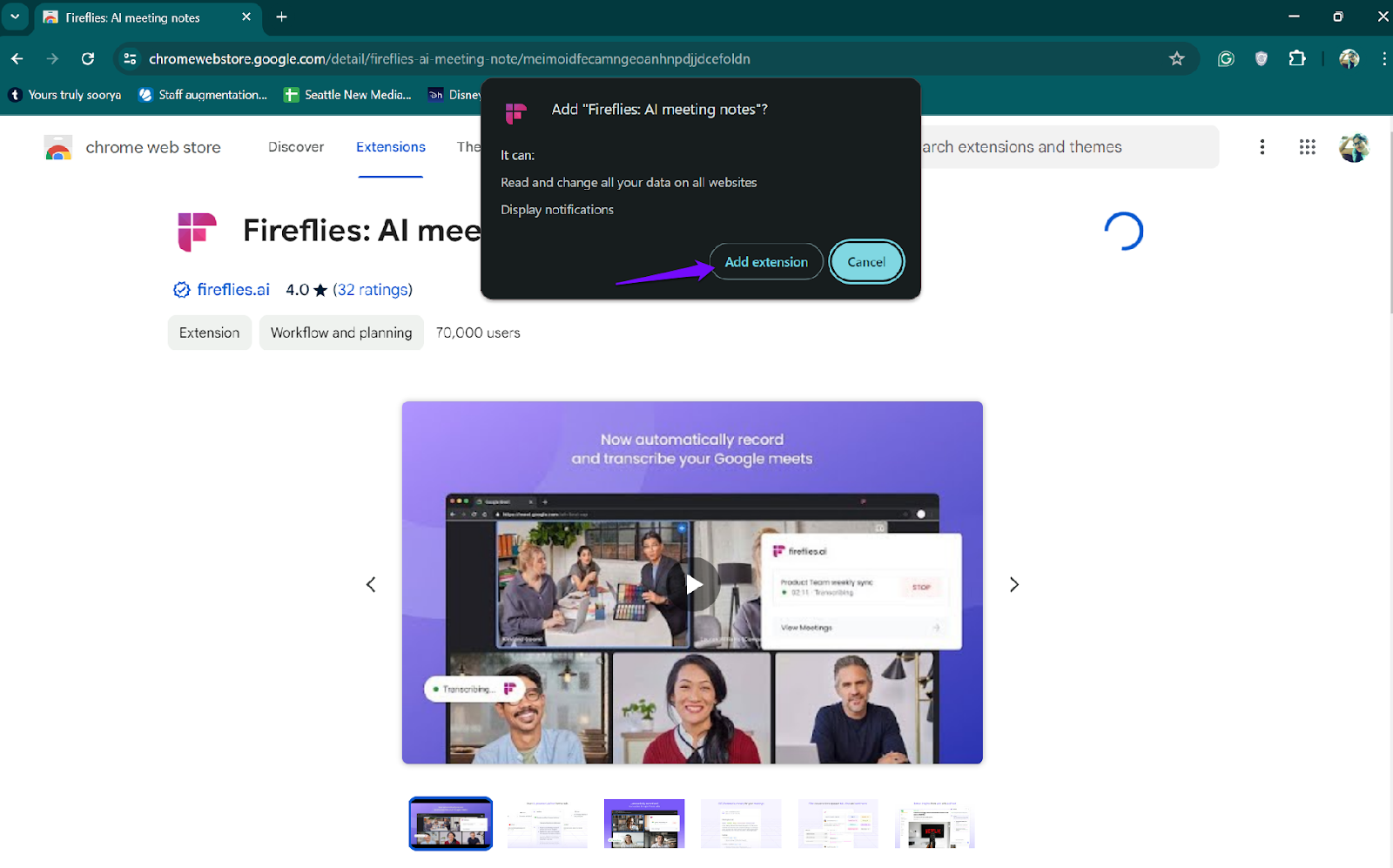Viewport: 1393px width, 868px height.
Task: Open the Yours truly soorya bookmark
Action: (65, 95)
